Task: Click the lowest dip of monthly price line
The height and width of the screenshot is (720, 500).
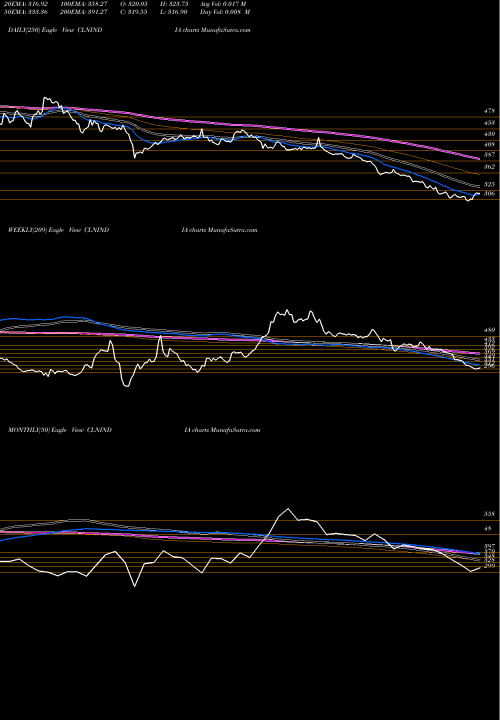Action: coord(135,586)
